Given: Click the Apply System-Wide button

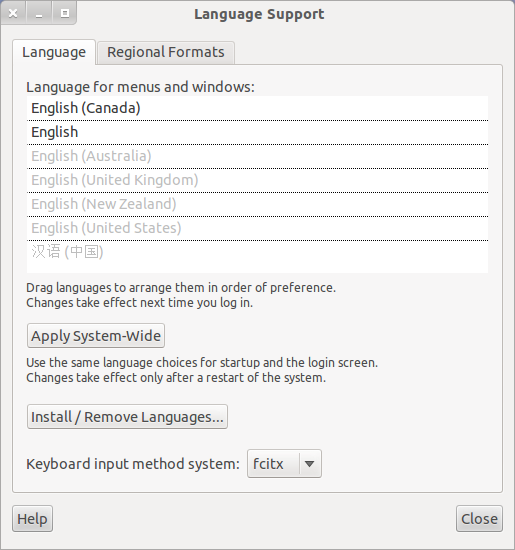Looking at the screenshot, I should click(96, 336).
